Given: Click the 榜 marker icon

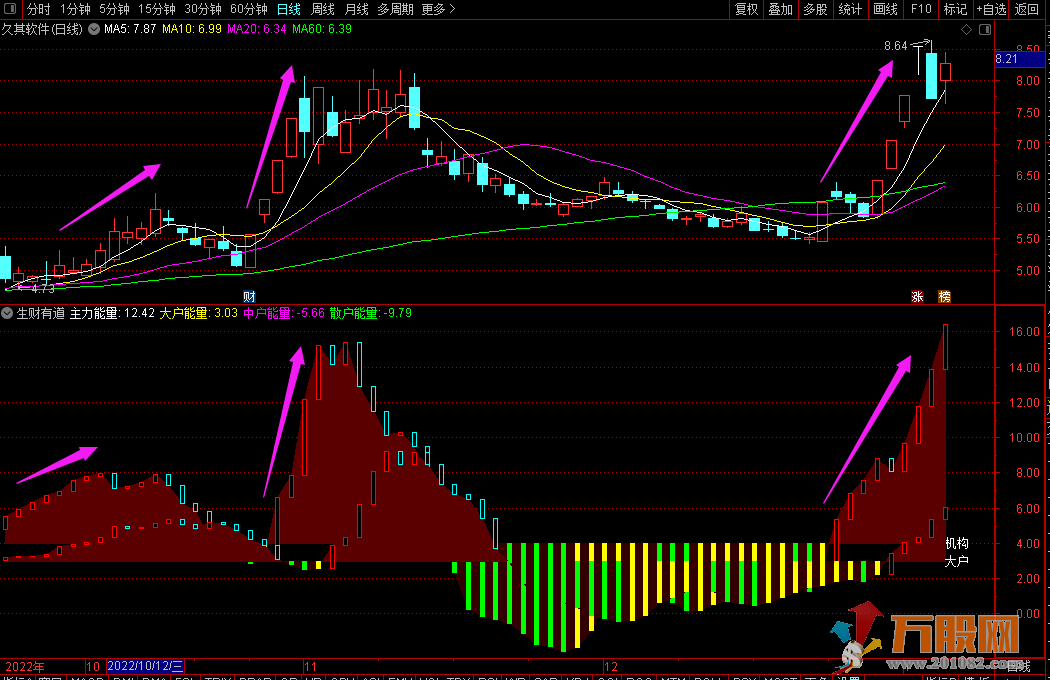Looking at the screenshot, I should [944, 296].
